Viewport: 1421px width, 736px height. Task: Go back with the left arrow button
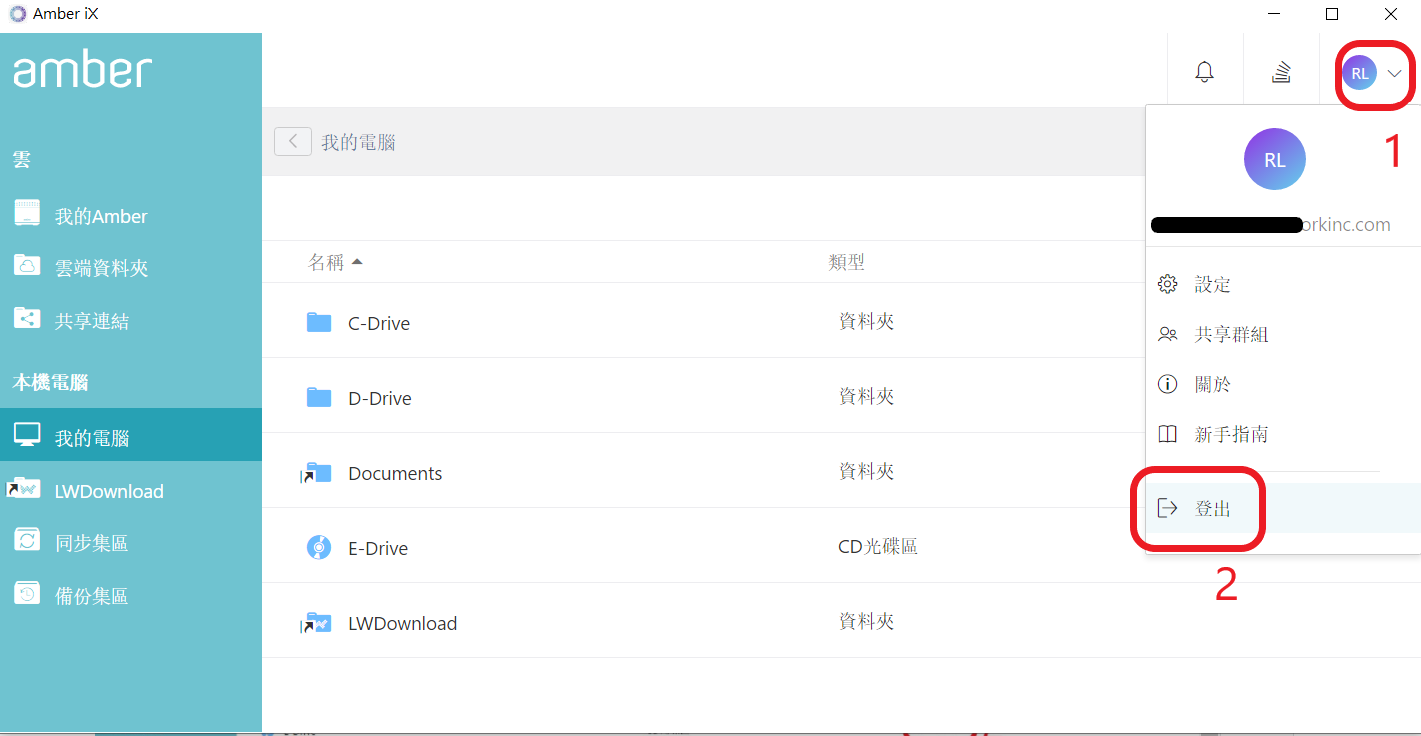[x=293, y=142]
